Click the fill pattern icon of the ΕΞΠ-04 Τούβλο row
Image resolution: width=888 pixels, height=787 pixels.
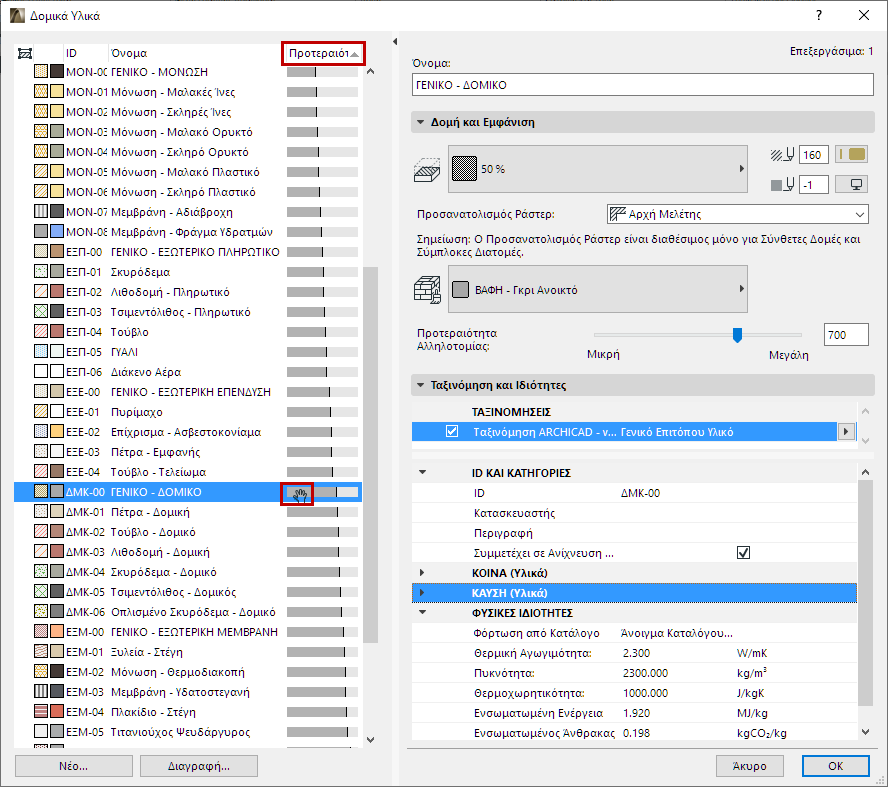pos(41,332)
